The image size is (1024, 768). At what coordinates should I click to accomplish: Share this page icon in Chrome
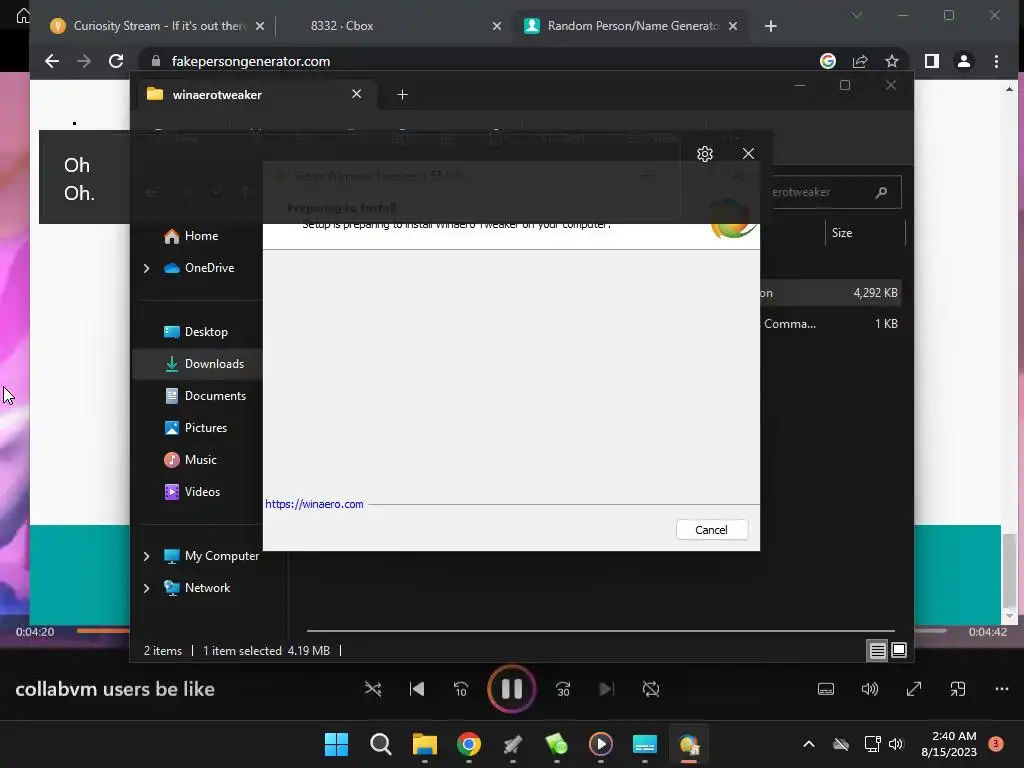[x=860, y=61]
